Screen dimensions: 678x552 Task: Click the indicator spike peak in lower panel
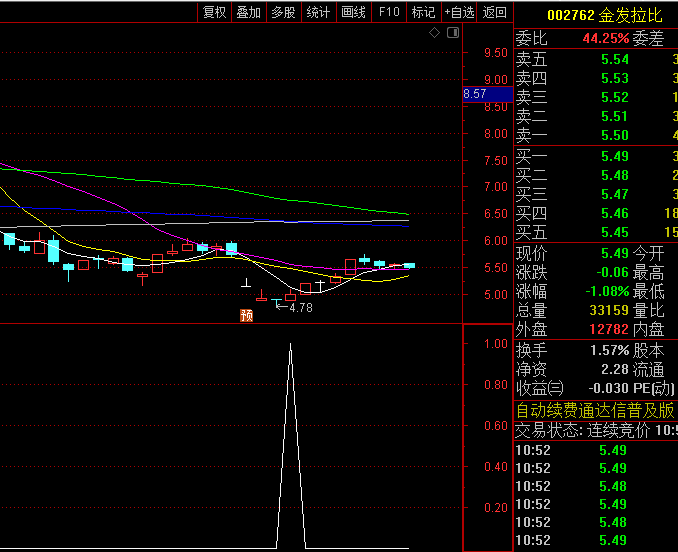pyautogui.click(x=290, y=345)
